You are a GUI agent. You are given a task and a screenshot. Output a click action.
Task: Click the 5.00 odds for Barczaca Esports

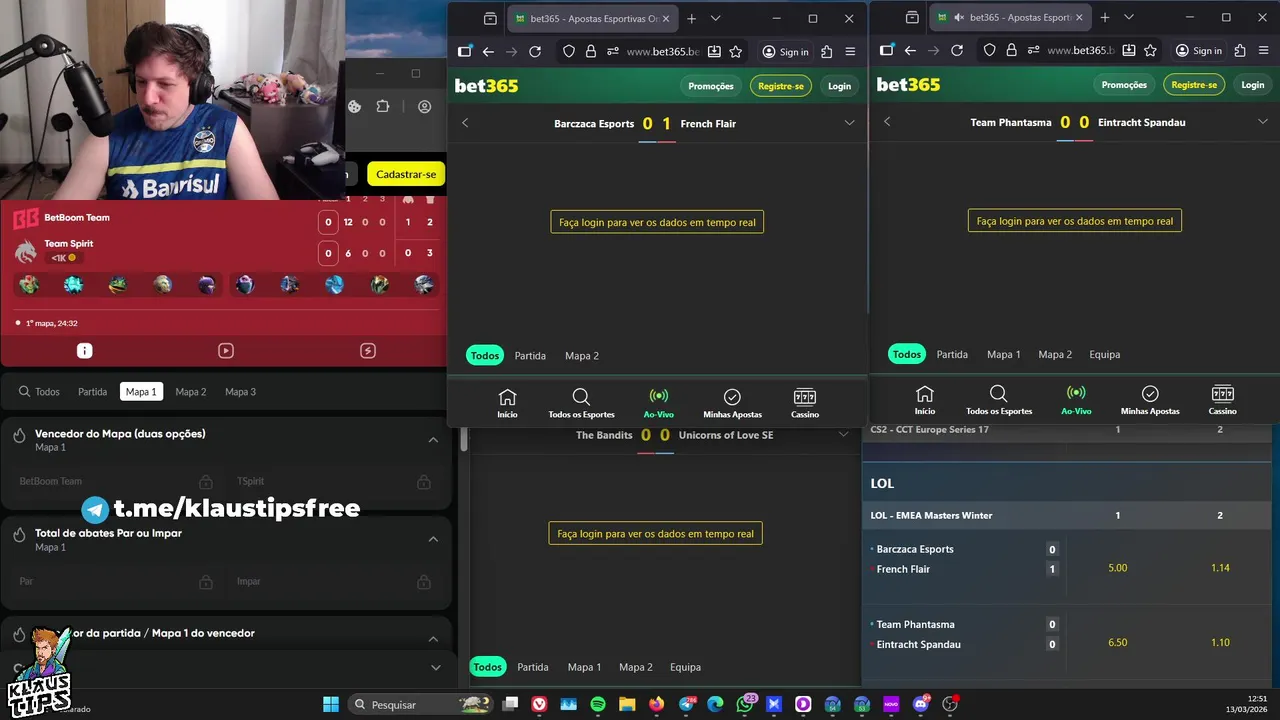pyautogui.click(x=1118, y=568)
